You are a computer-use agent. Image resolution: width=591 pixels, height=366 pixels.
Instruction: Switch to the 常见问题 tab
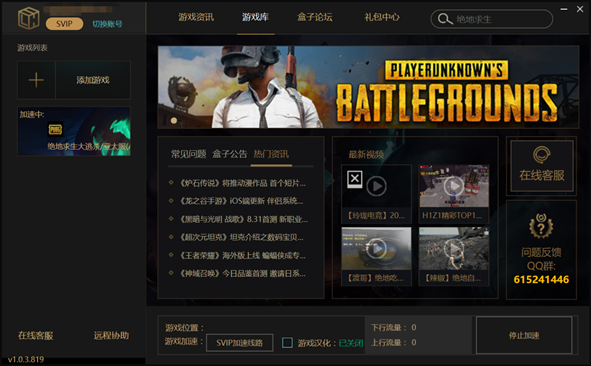188,154
